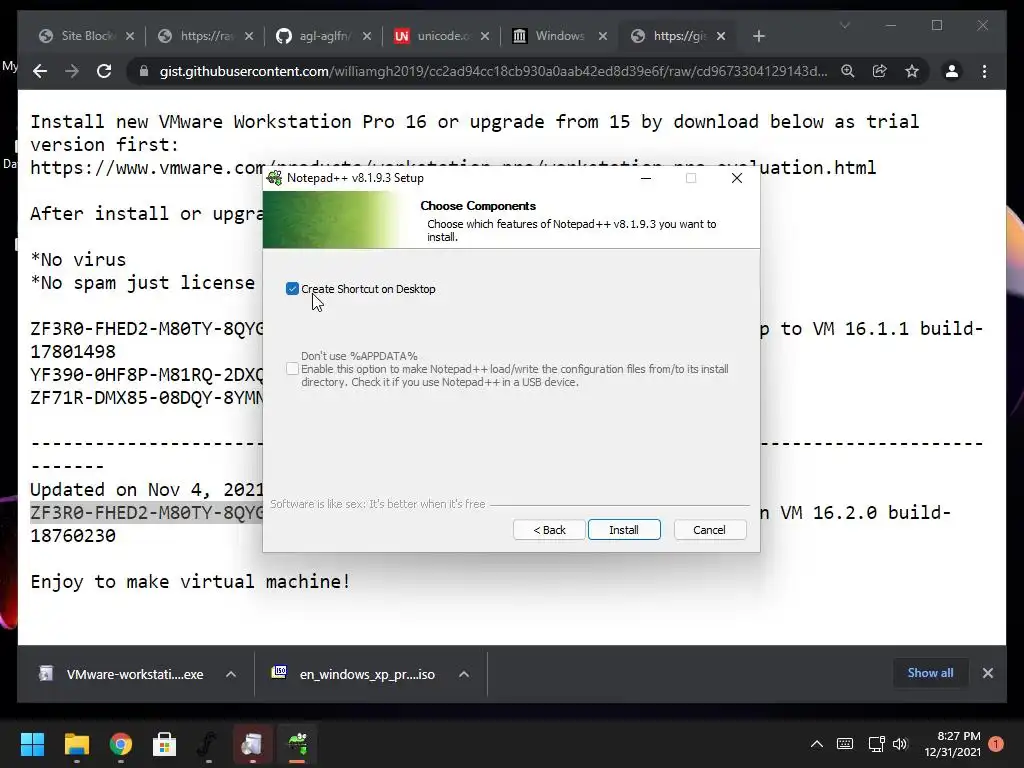The height and width of the screenshot is (768, 1024).
Task: Open the https://raw tab
Action: (x=204, y=36)
